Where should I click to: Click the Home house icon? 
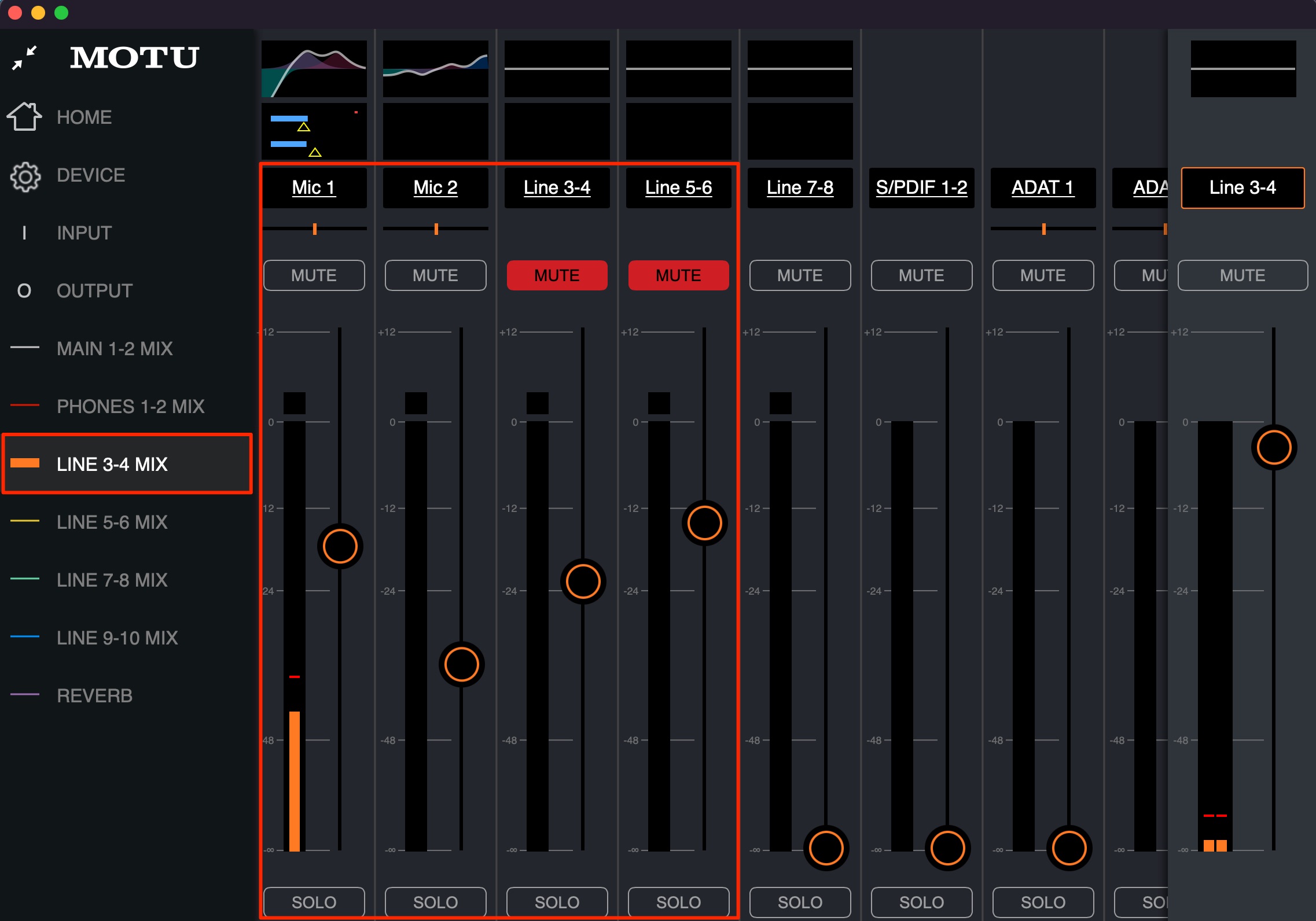pyautogui.click(x=24, y=116)
